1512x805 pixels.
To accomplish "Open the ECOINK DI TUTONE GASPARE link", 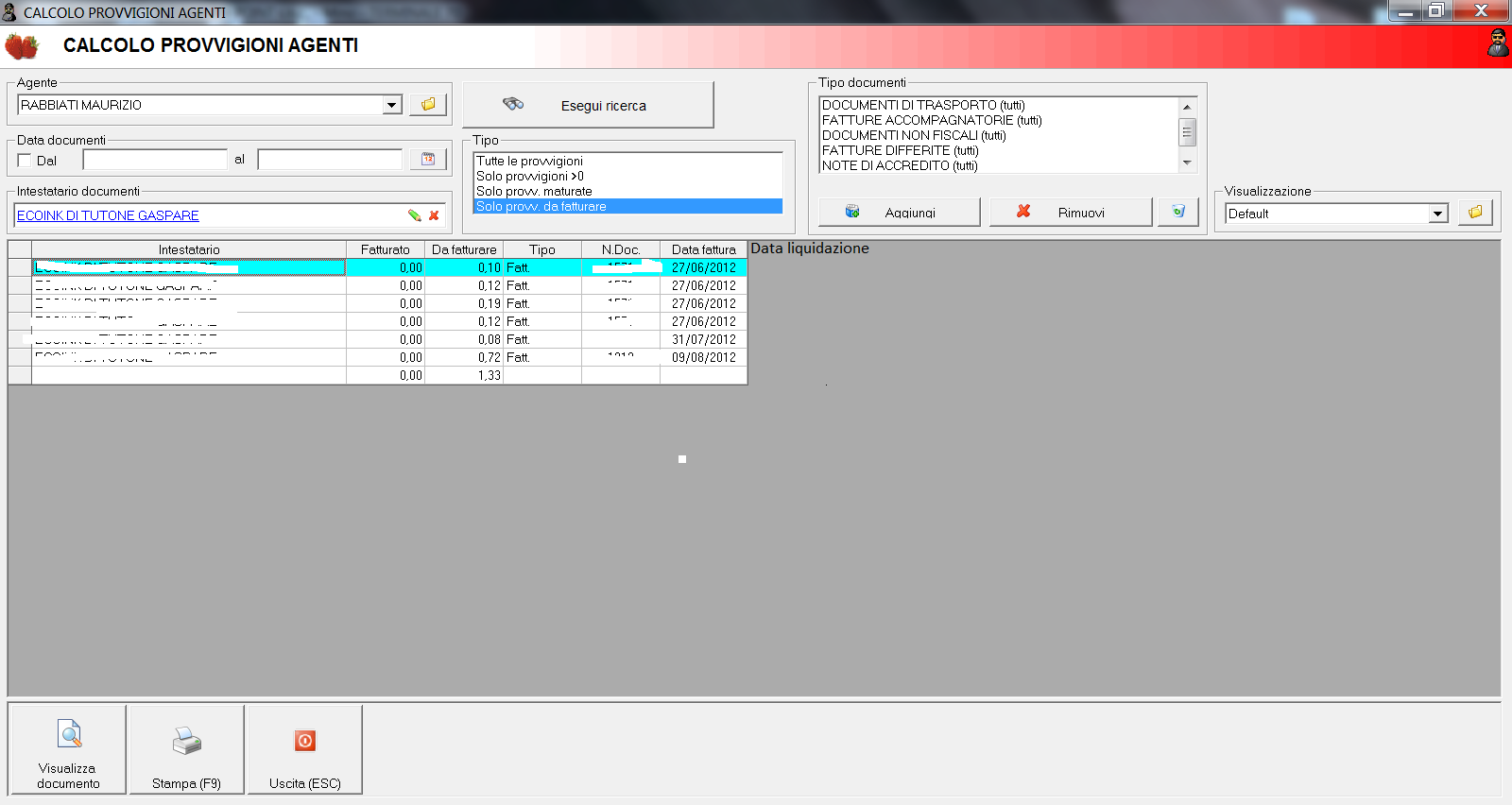I will 108,215.
